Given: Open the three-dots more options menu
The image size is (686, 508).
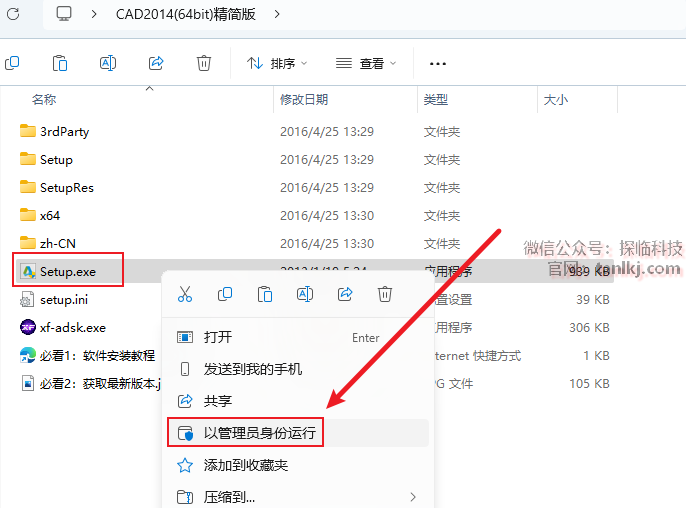Looking at the screenshot, I should click(438, 64).
